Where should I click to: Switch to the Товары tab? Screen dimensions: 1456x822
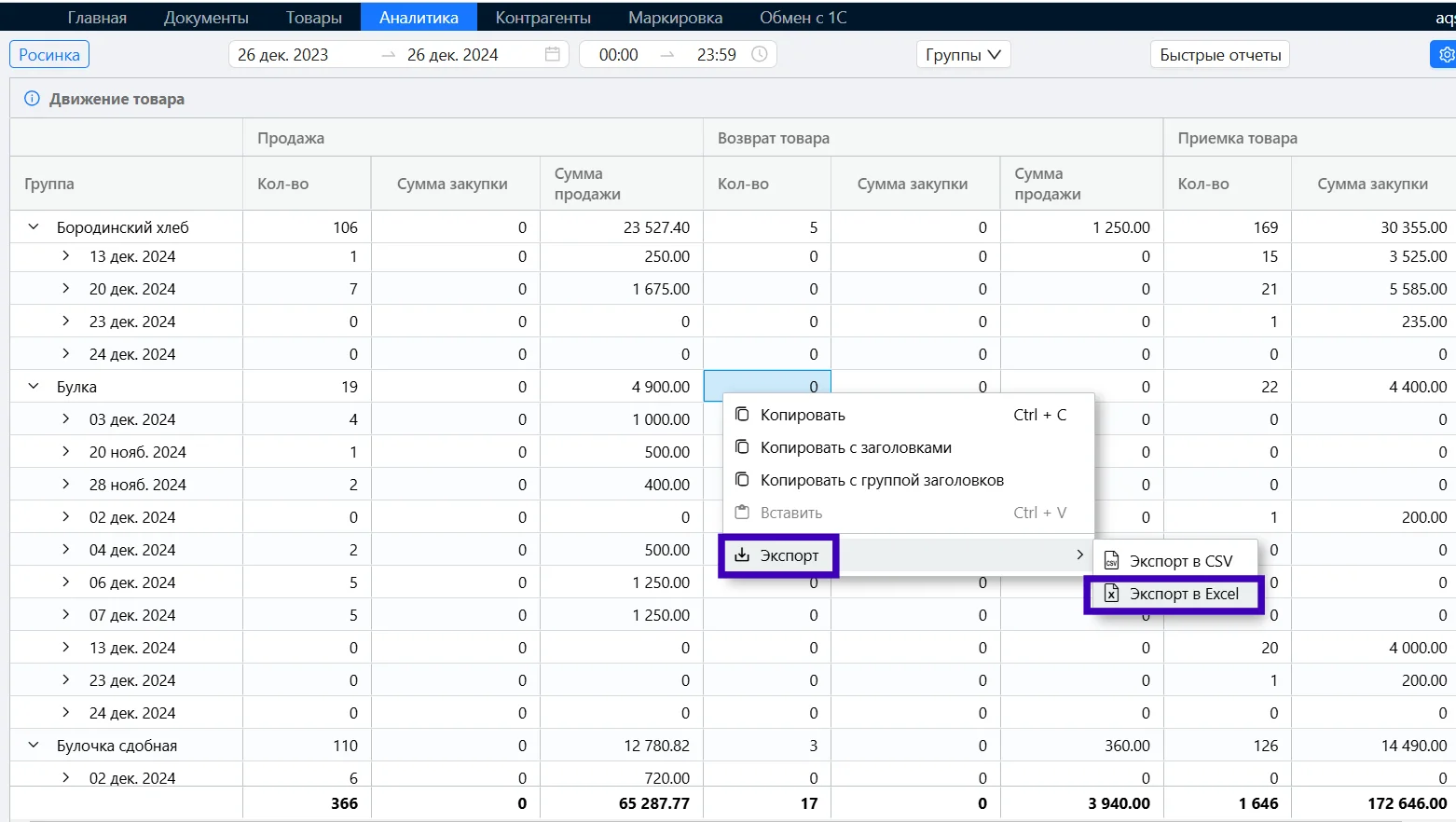click(x=313, y=17)
